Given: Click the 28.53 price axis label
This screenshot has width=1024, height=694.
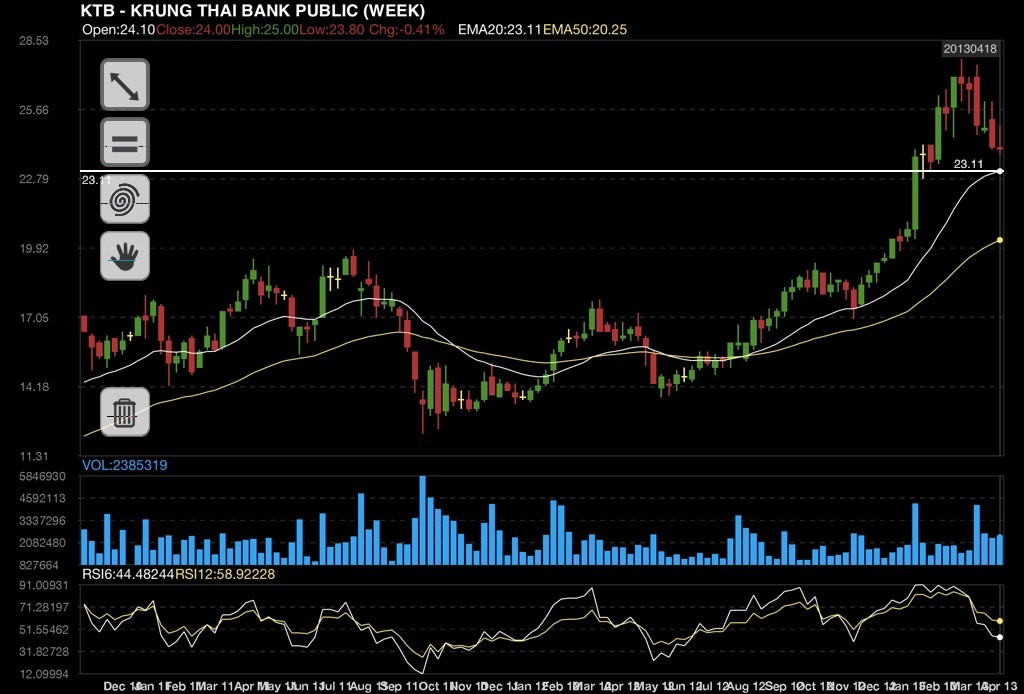Looking at the screenshot, I should pos(34,40).
